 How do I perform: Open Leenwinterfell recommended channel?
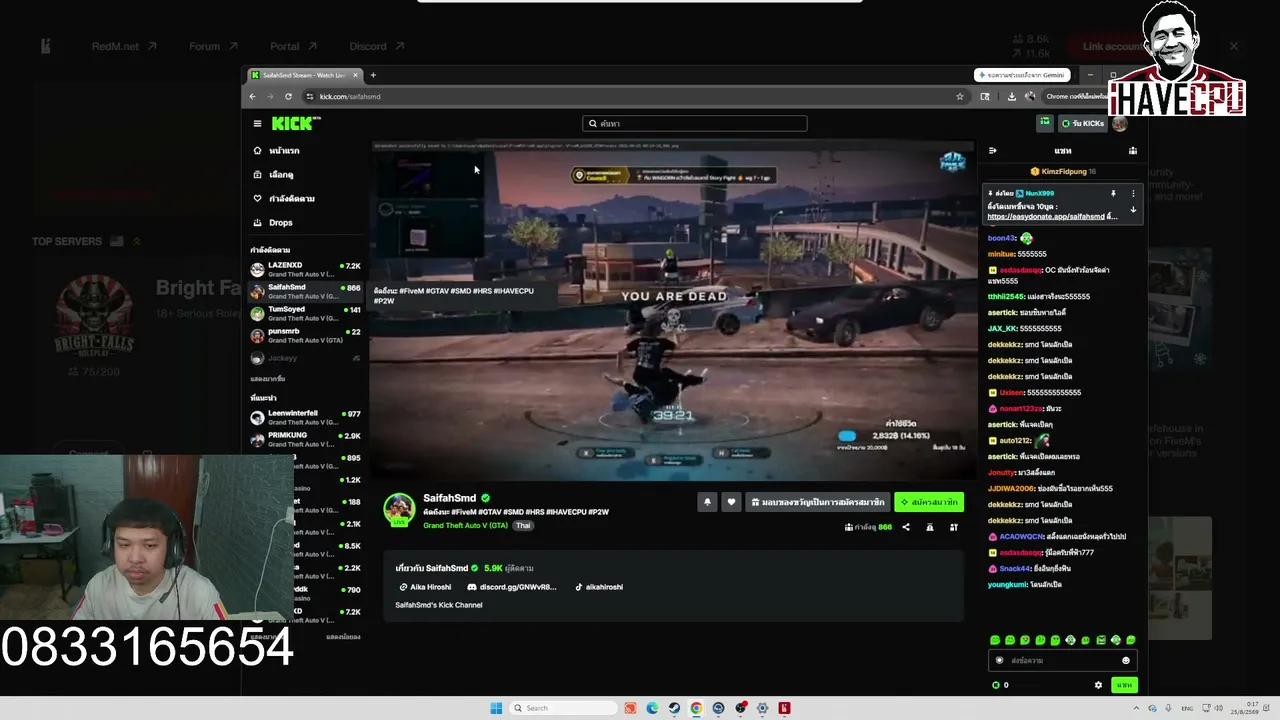[305, 418]
